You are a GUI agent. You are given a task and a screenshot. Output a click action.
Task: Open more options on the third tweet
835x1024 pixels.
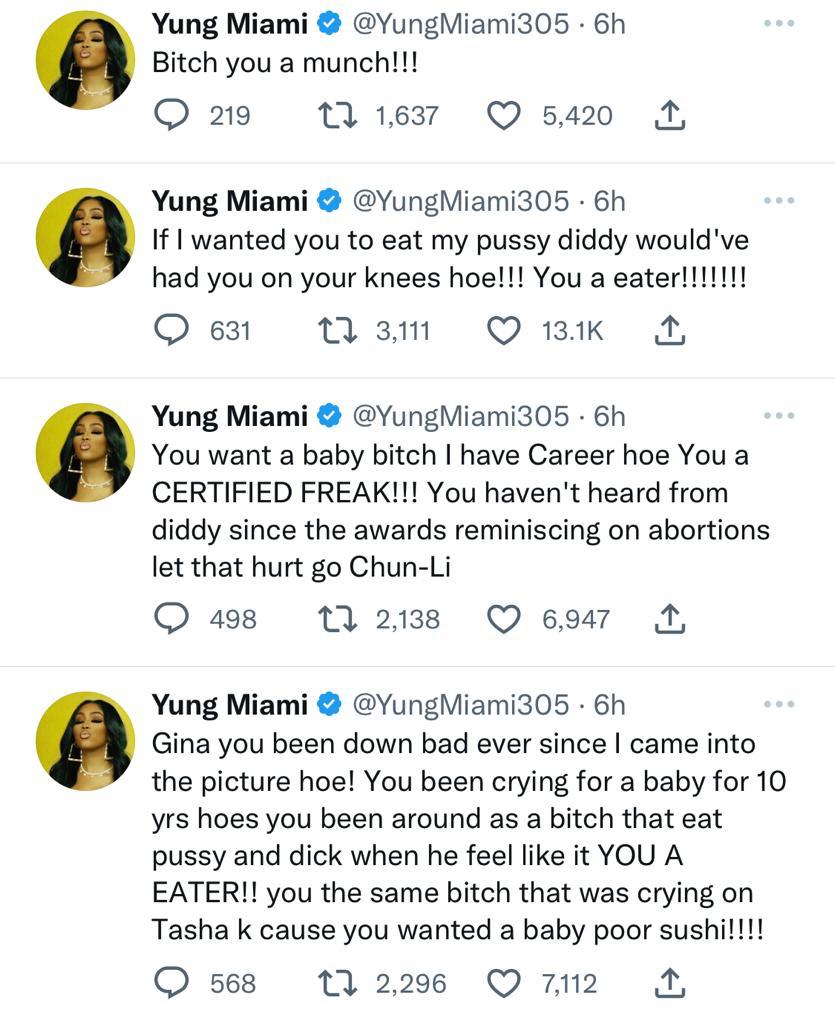click(x=777, y=415)
